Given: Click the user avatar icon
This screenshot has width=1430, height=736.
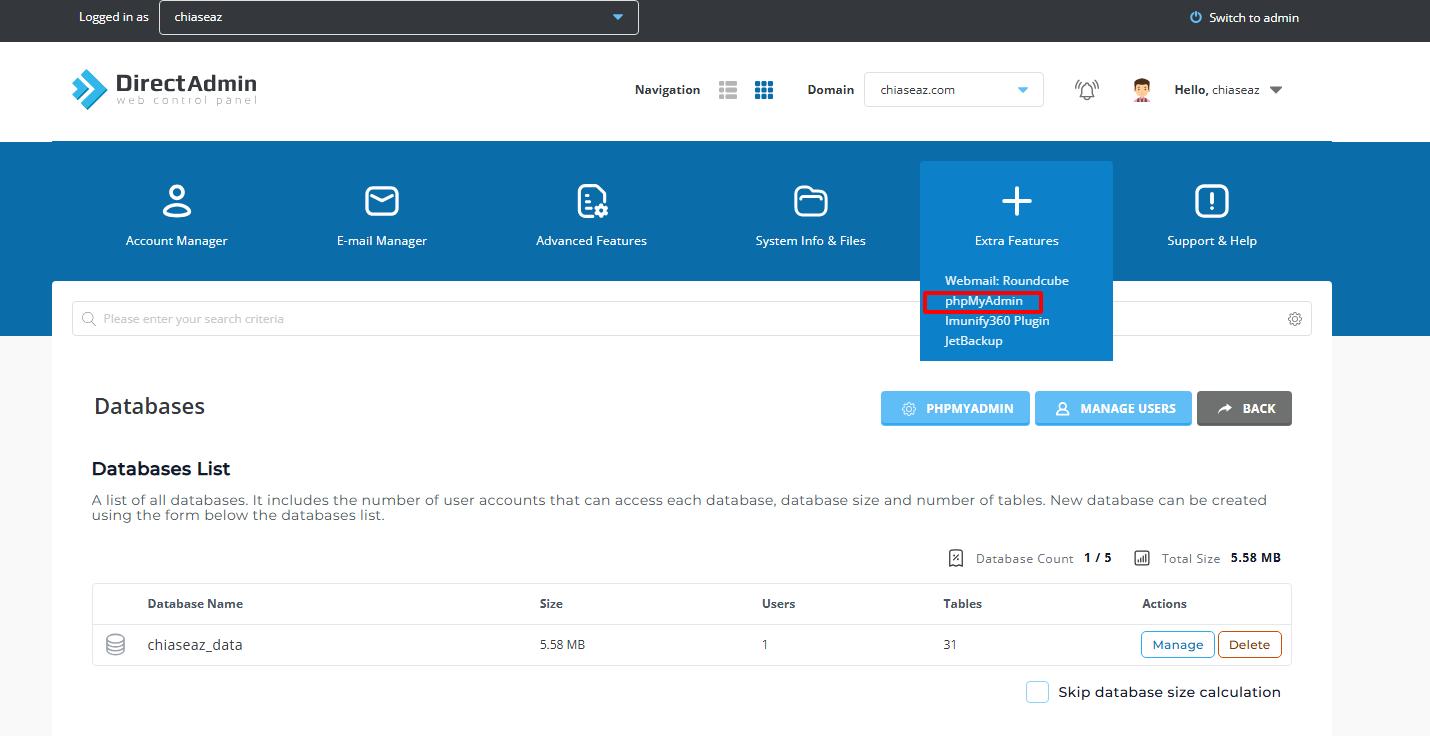Looking at the screenshot, I should tap(1142, 90).
